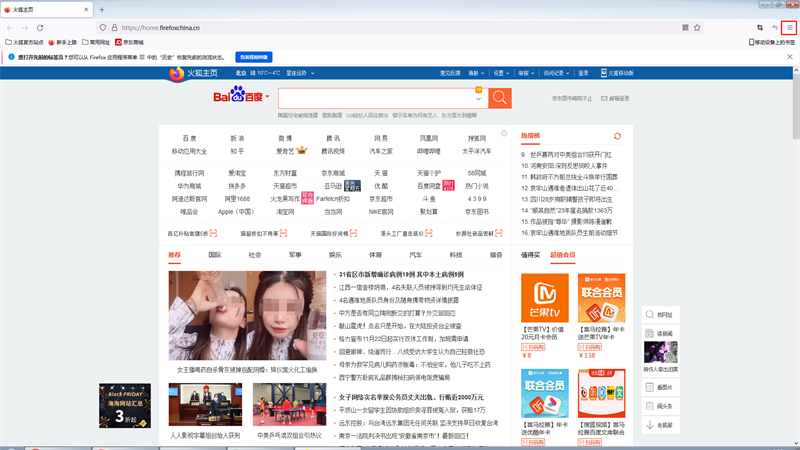
Task: Close the 火狐主页 tab
Action: [86, 9]
